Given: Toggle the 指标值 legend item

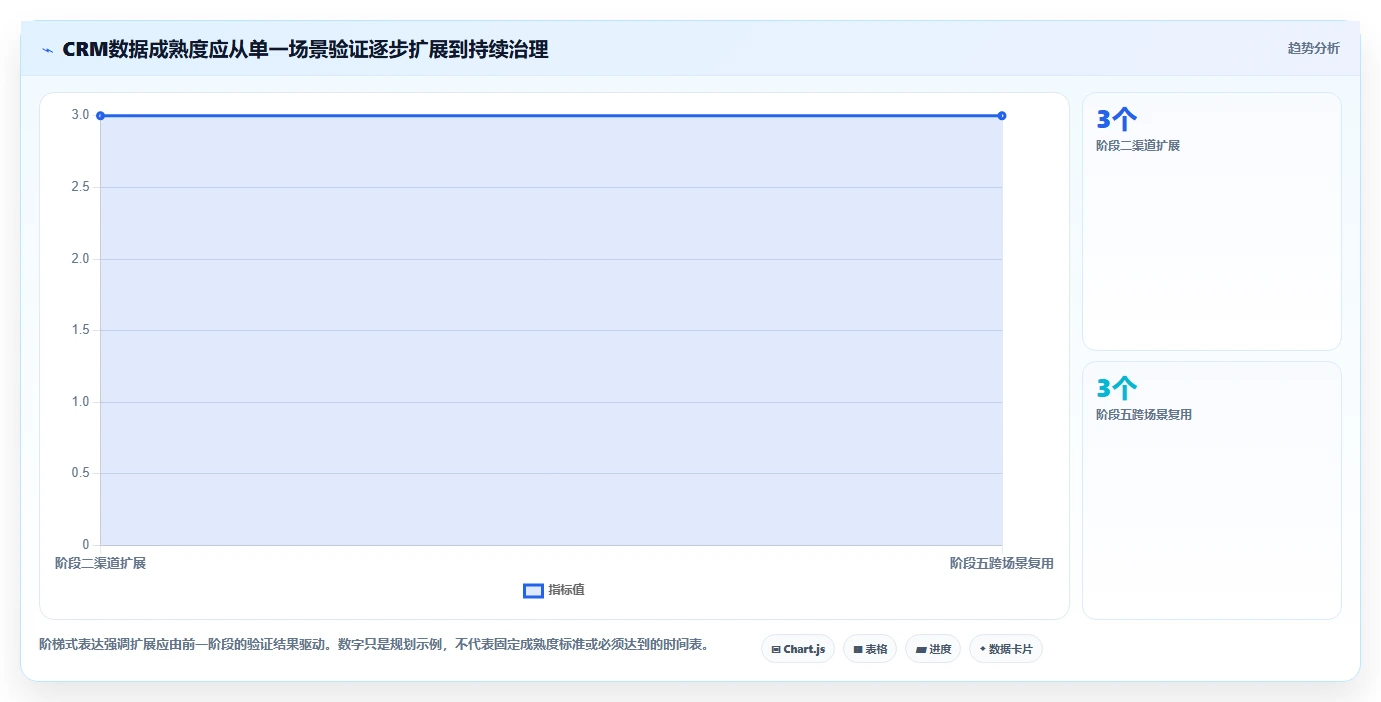Looking at the screenshot, I should (554, 590).
